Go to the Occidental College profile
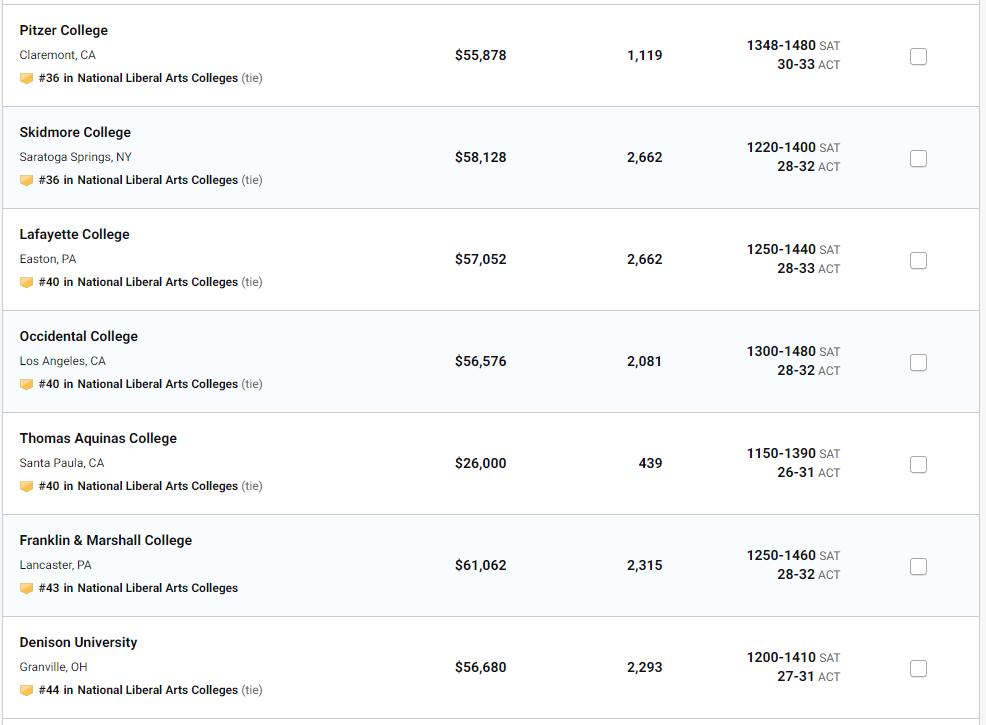Viewport: 986px width, 725px height. (78, 336)
